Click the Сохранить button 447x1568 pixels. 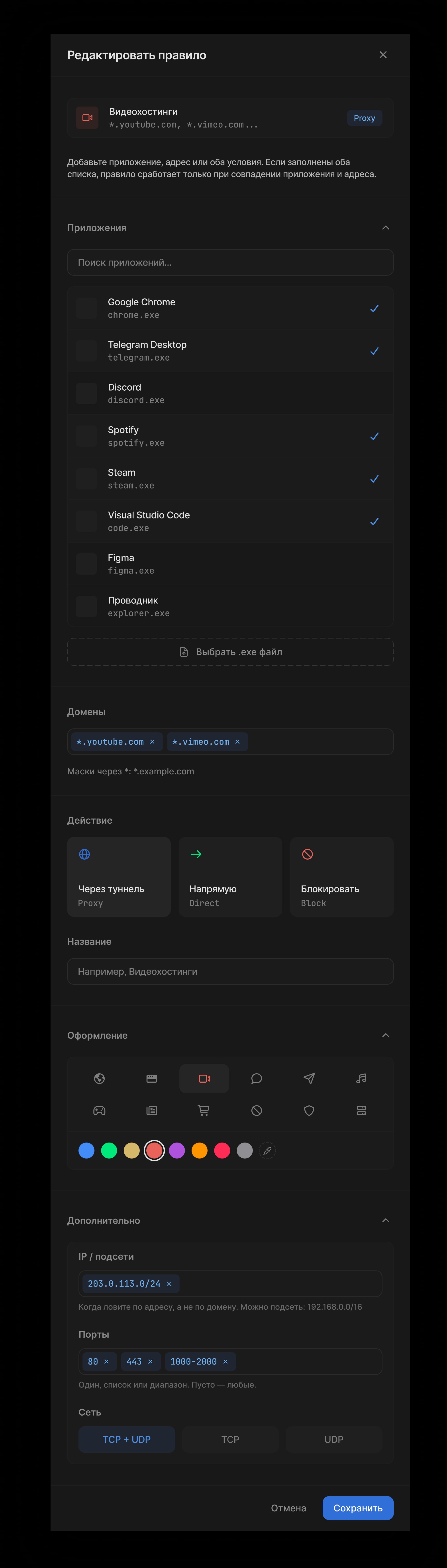click(x=358, y=1508)
